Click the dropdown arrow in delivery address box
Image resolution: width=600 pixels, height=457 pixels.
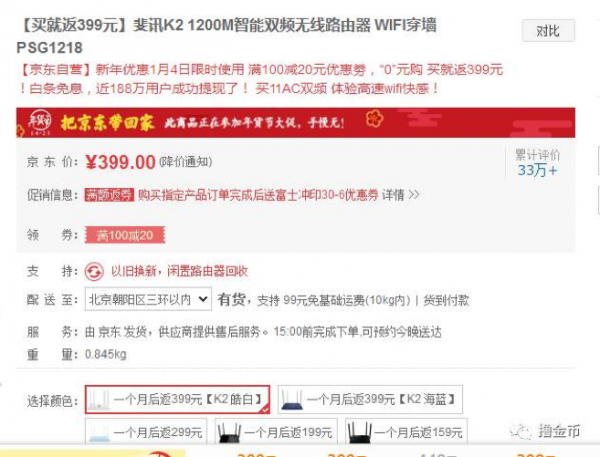pyautogui.click(x=204, y=299)
